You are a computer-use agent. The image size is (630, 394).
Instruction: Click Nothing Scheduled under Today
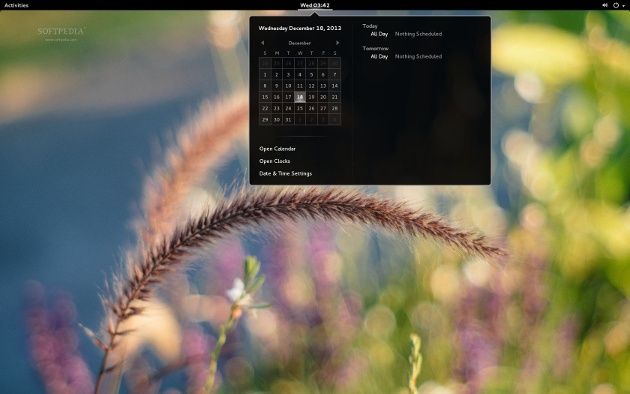[418, 34]
